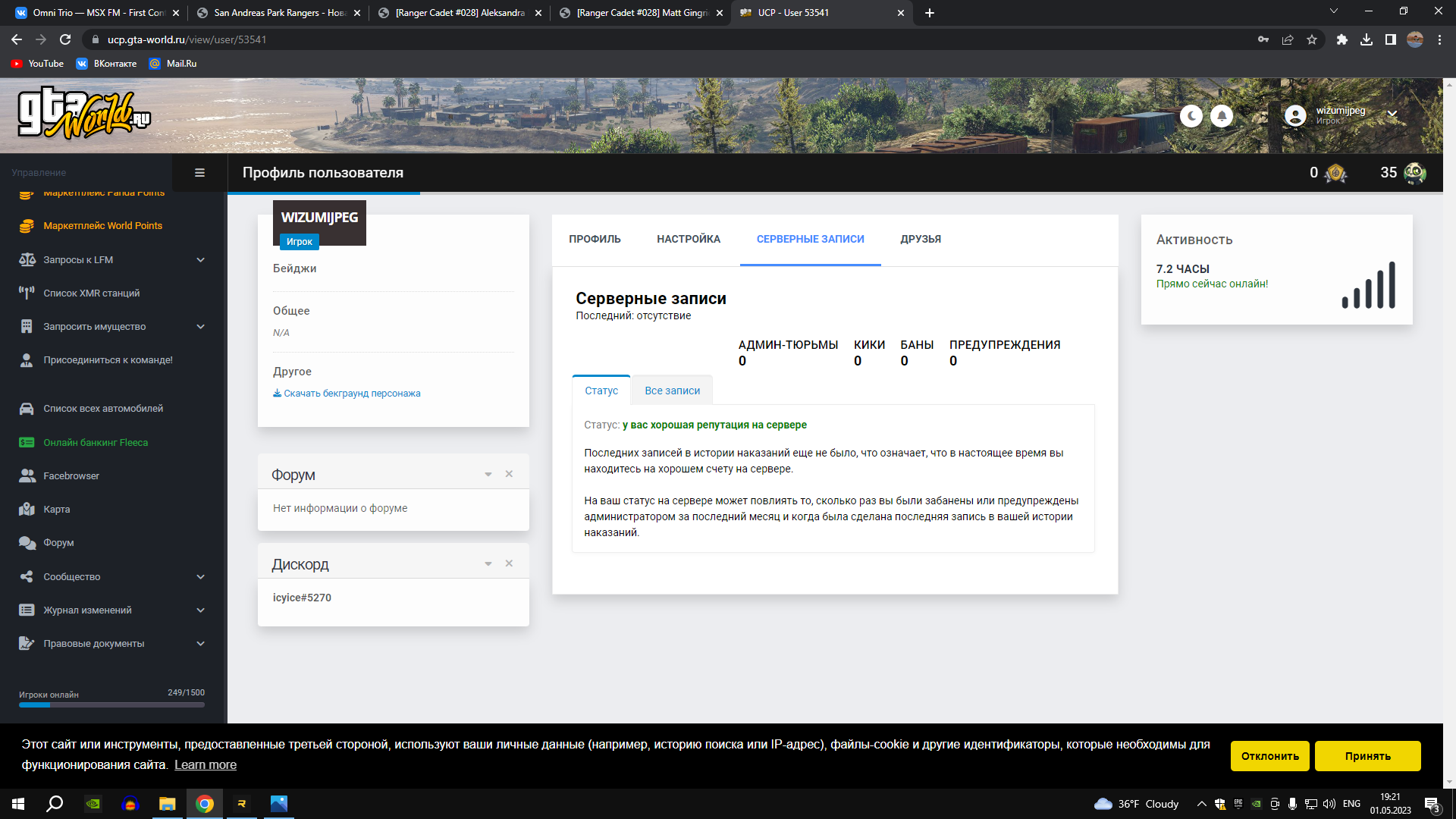The height and width of the screenshot is (819, 1456).
Task: Open Learn more cookie link
Action: click(x=206, y=765)
